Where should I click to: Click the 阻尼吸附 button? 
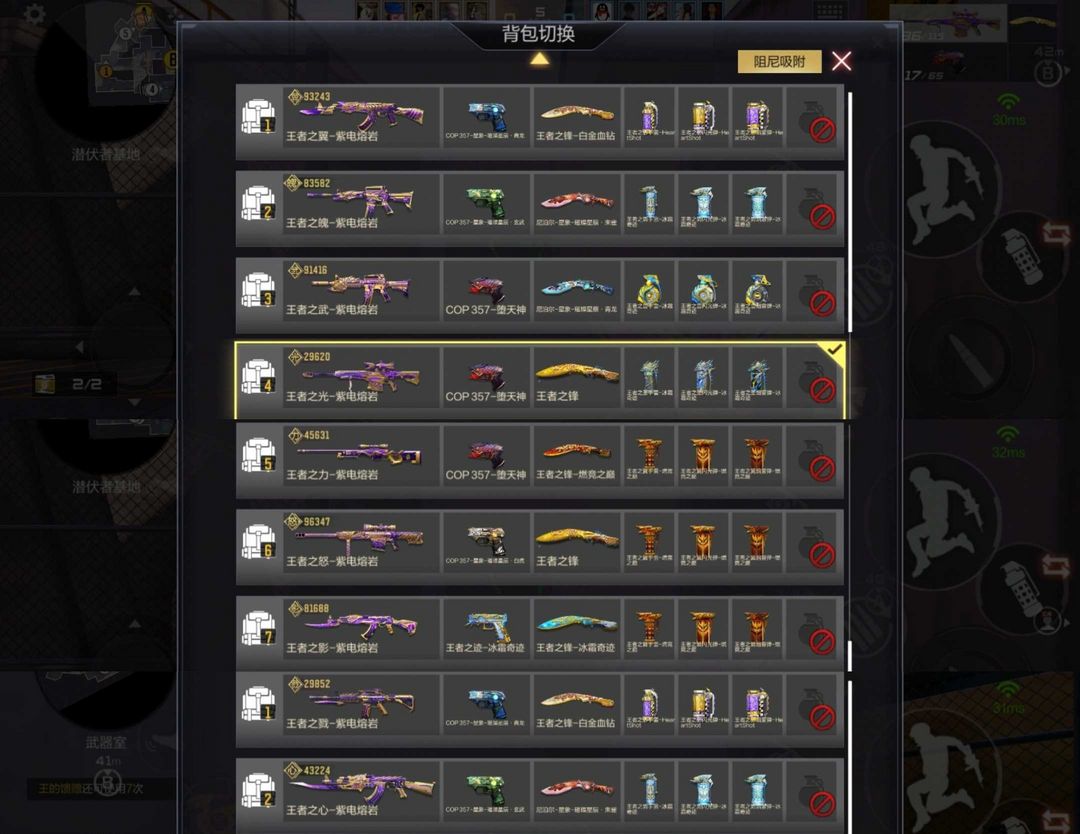click(780, 61)
